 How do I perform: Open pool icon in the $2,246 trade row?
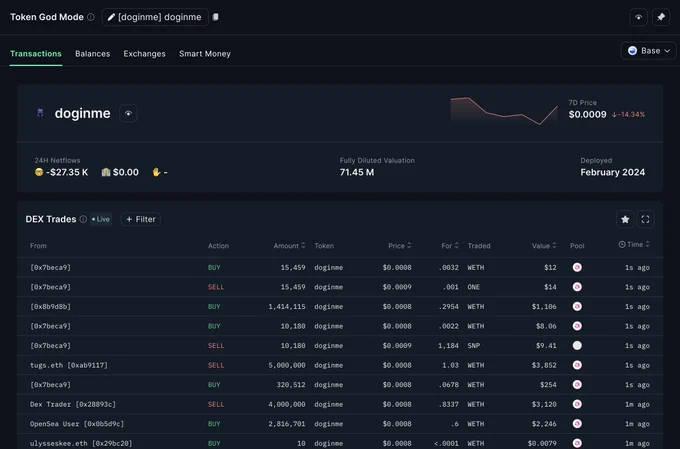pyautogui.click(x=577, y=424)
